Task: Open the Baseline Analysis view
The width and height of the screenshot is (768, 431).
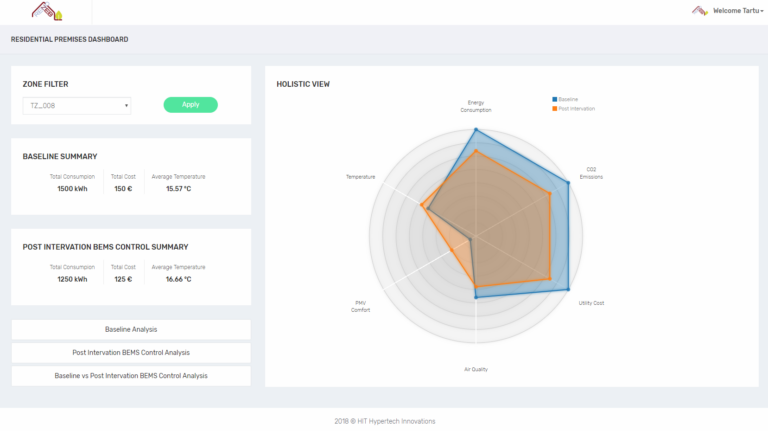Action: [131, 330]
